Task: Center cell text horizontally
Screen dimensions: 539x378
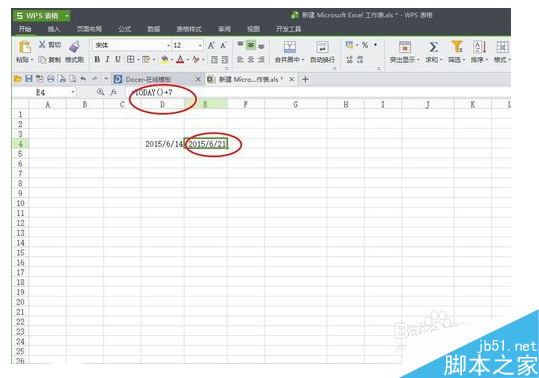Action: point(251,59)
